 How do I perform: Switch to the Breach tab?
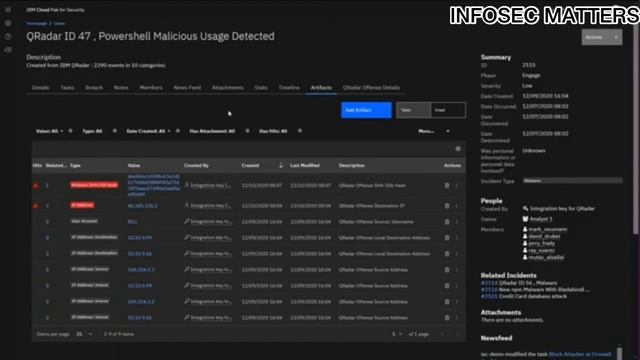pyautogui.click(x=94, y=87)
